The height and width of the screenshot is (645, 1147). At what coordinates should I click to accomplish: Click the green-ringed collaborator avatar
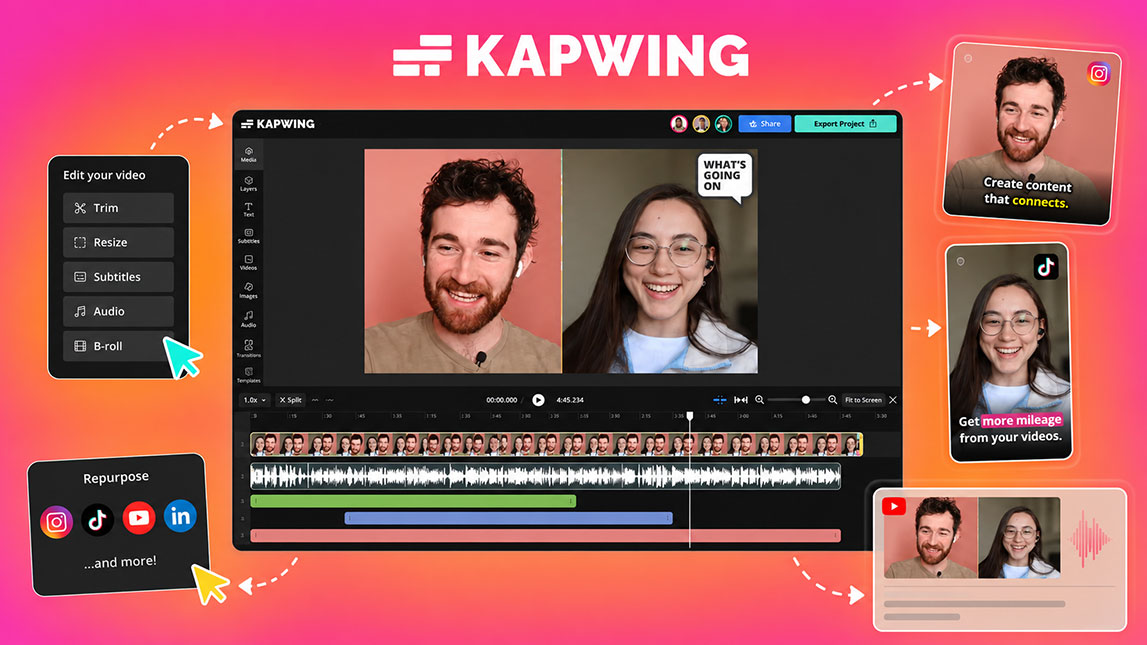pos(723,124)
